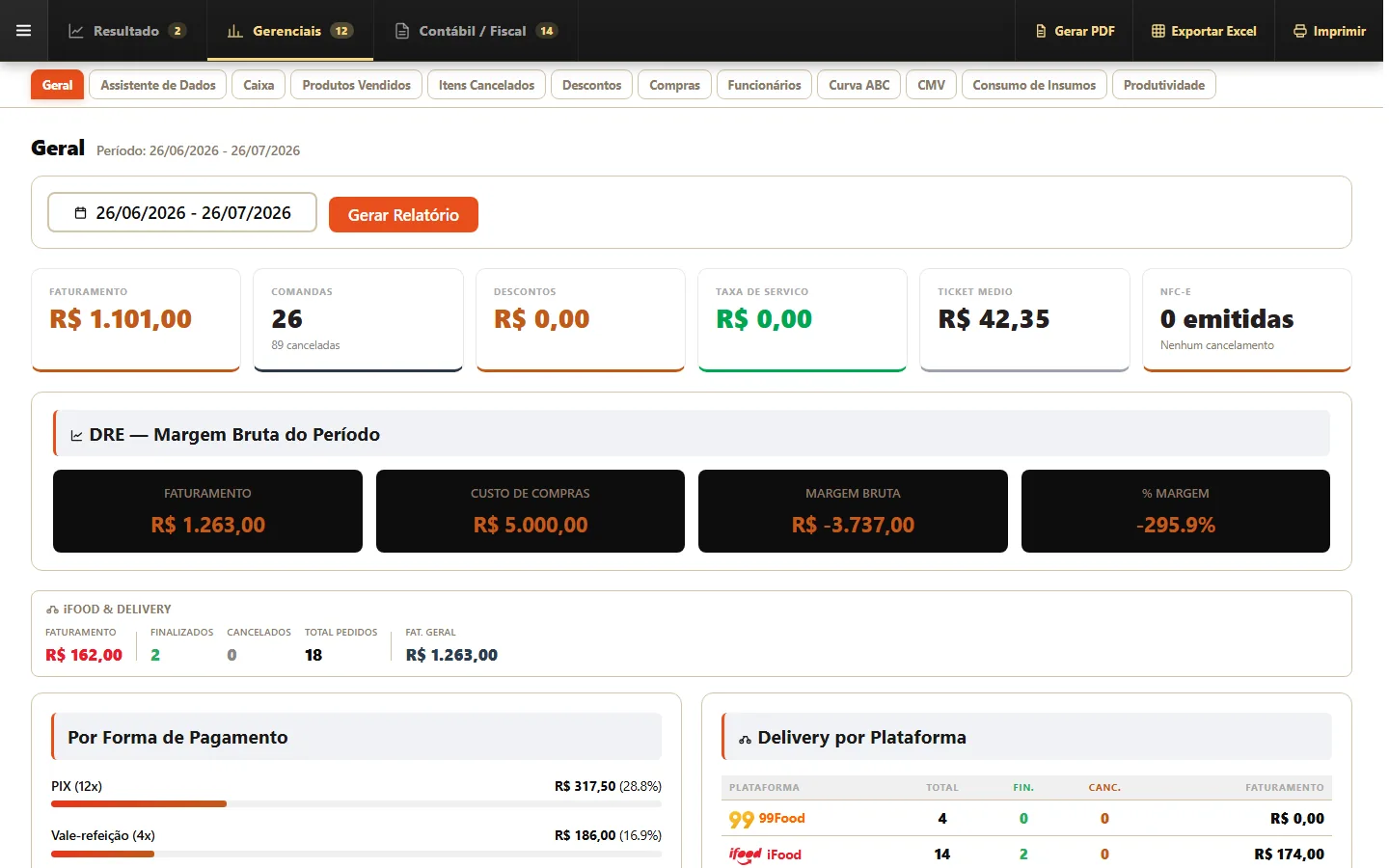Click the Taxa de Serviço card
Screen dimensions: 1389x868
pos(803,320)
